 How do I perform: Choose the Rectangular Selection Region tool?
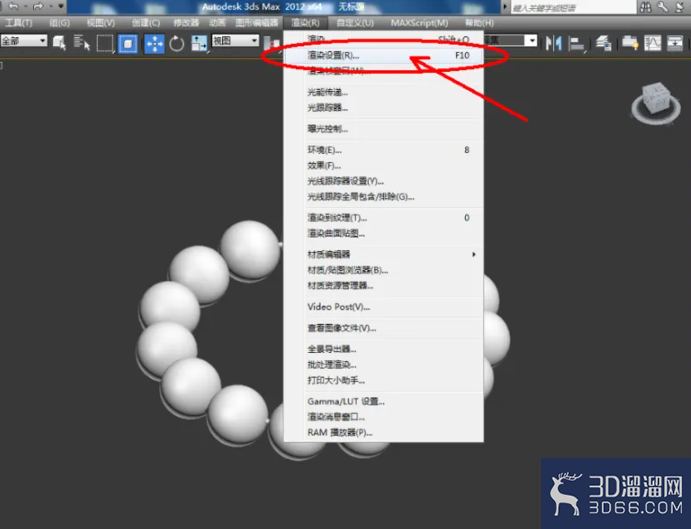pos(105,43)
